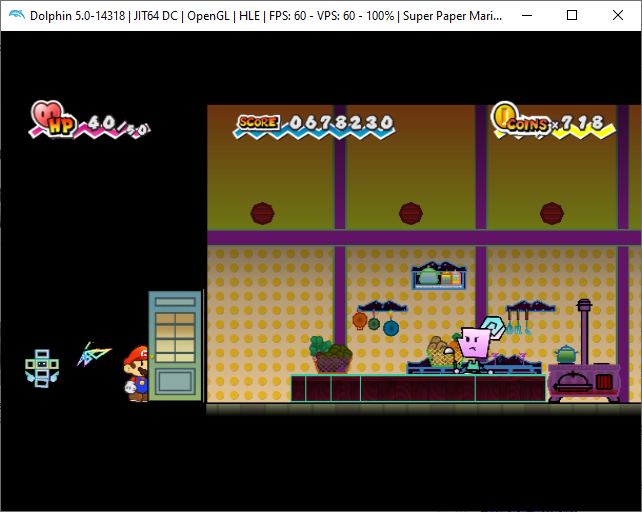The image size is (642, 512).
Task: Minimize the Dolphin window
Action: click(x=527, y=16)
